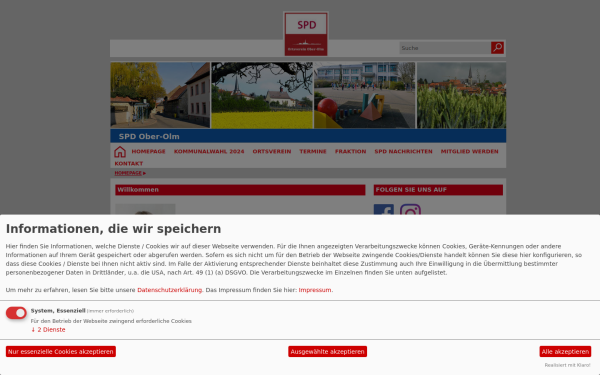This screenshot has height=375, width=600.
Task: Open the Facebook icon link
Action: click(x=383, y=209)
